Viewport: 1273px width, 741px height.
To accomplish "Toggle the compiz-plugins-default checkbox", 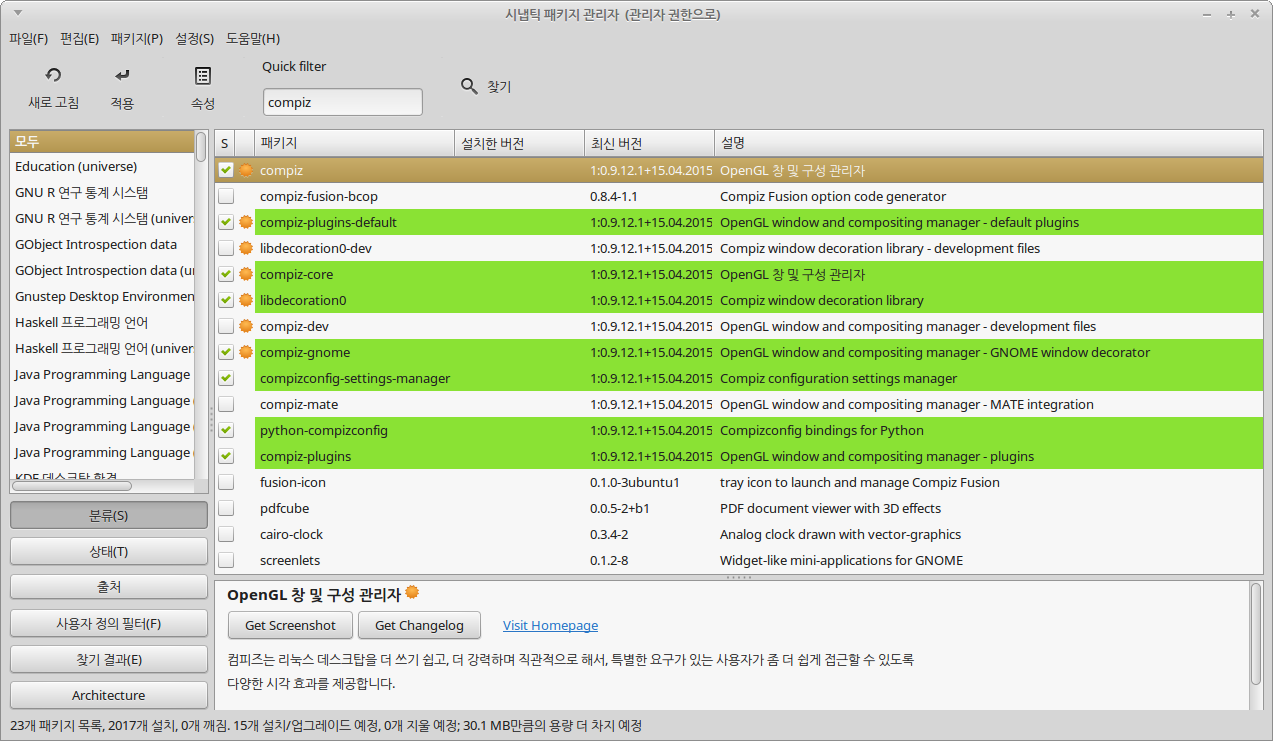I will (226, 222).
